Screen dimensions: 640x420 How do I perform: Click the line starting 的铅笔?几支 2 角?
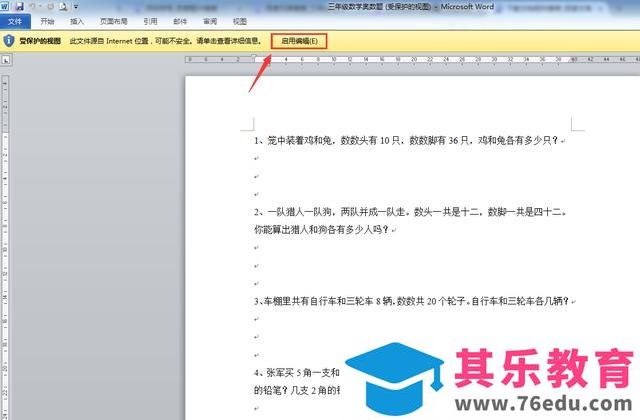pos(297,390)
